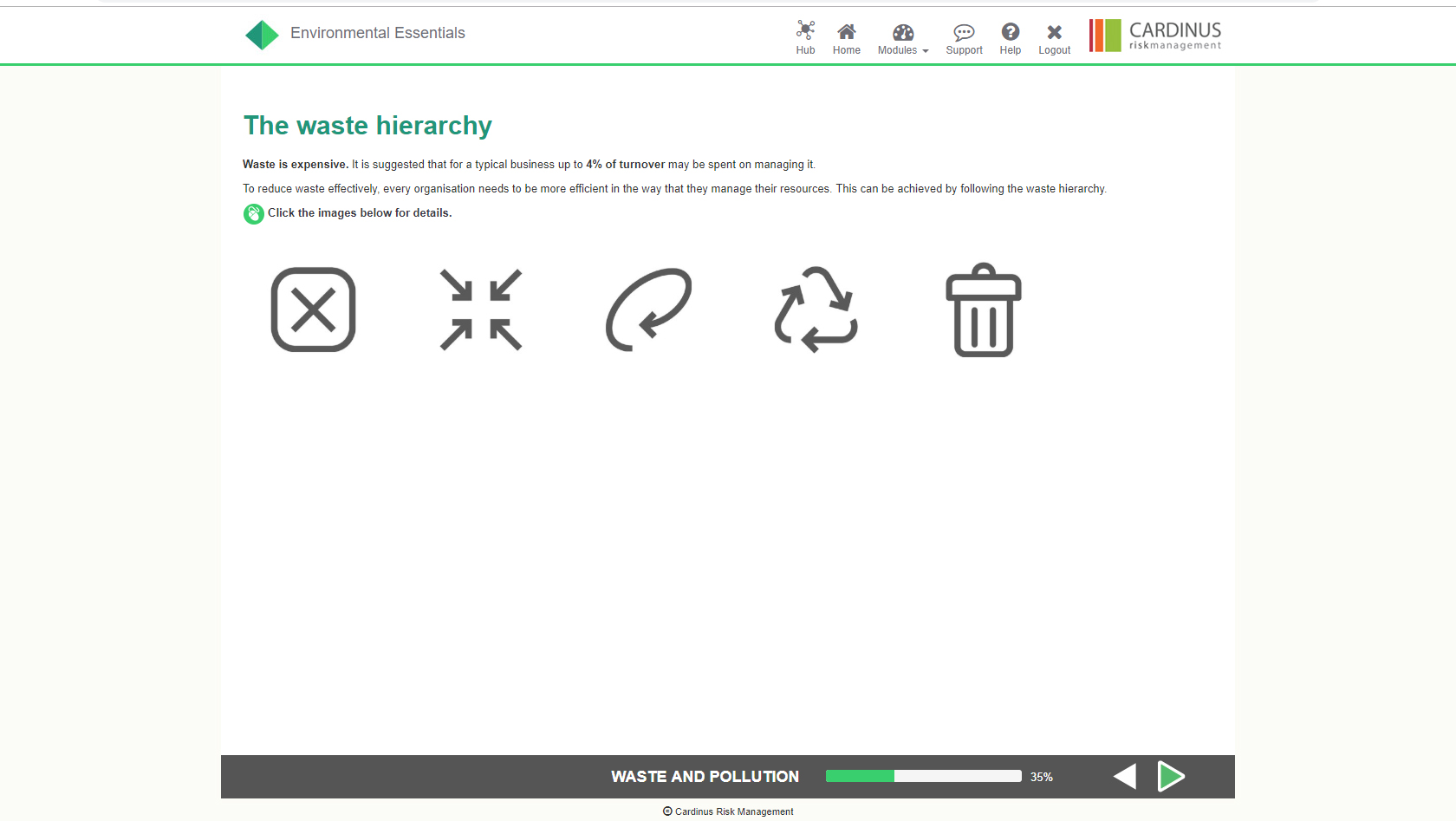This screenshot has height=821, width=1456.
Task: Click the Prevent waste X-box icon
Action: [x=313, y=310]
